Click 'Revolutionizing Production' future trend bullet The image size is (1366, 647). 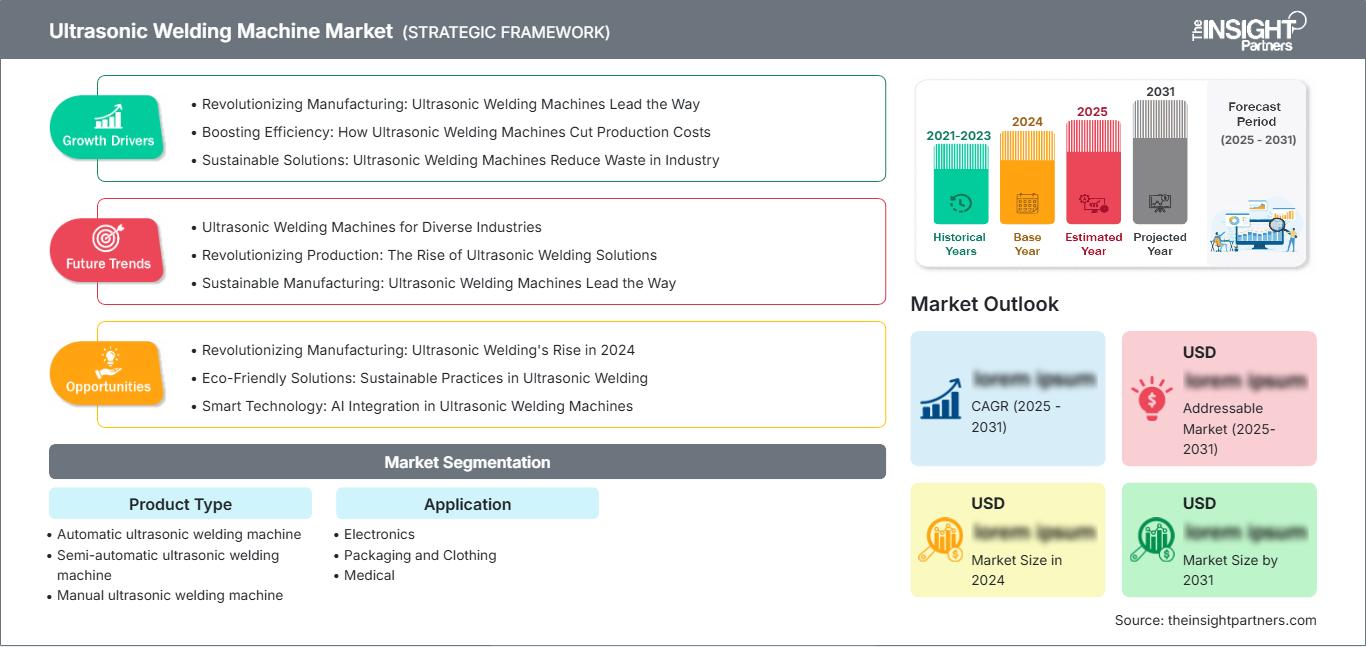[429, 255]
